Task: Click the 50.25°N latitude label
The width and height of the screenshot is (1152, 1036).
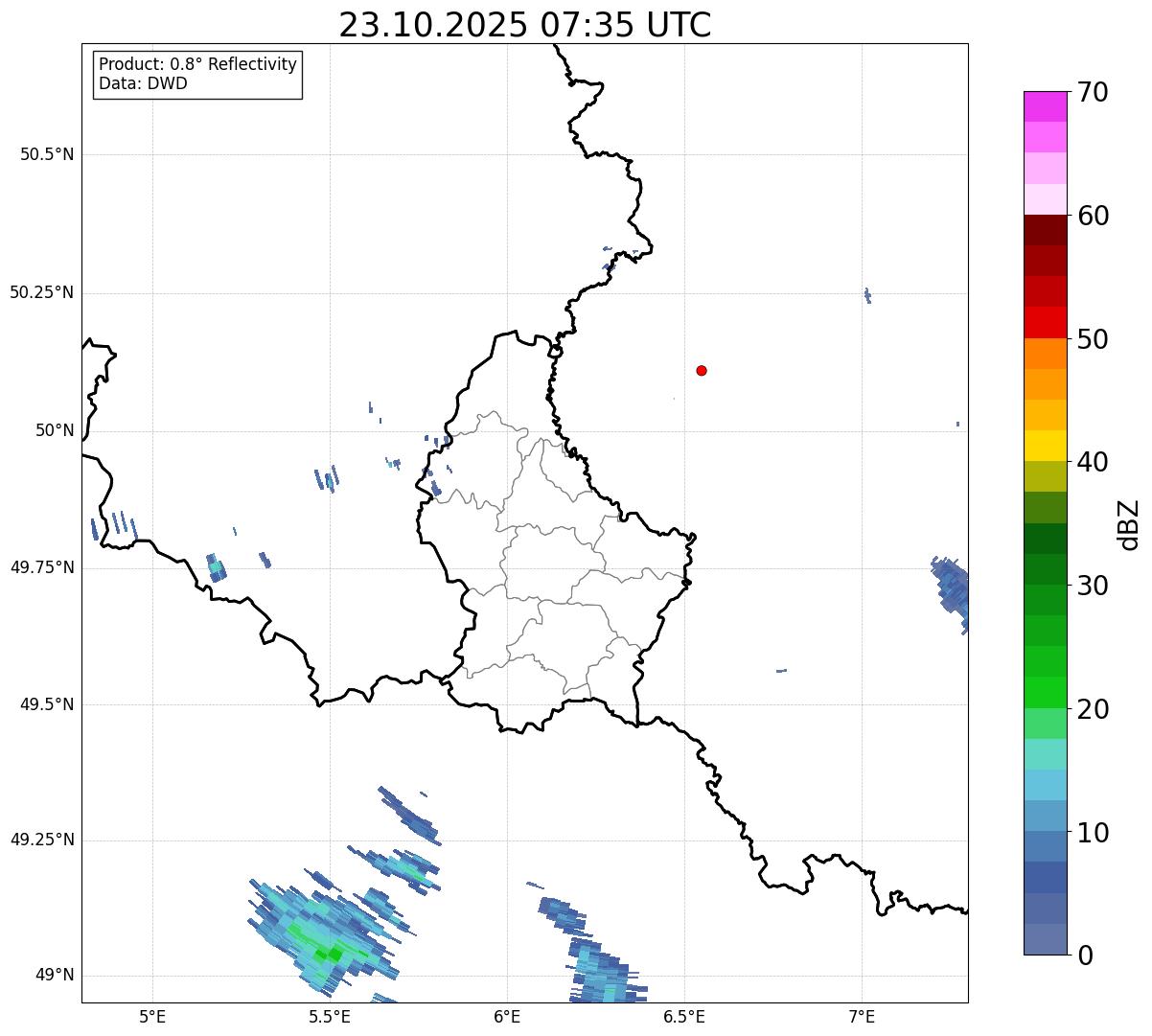Action: pos(42,292)
